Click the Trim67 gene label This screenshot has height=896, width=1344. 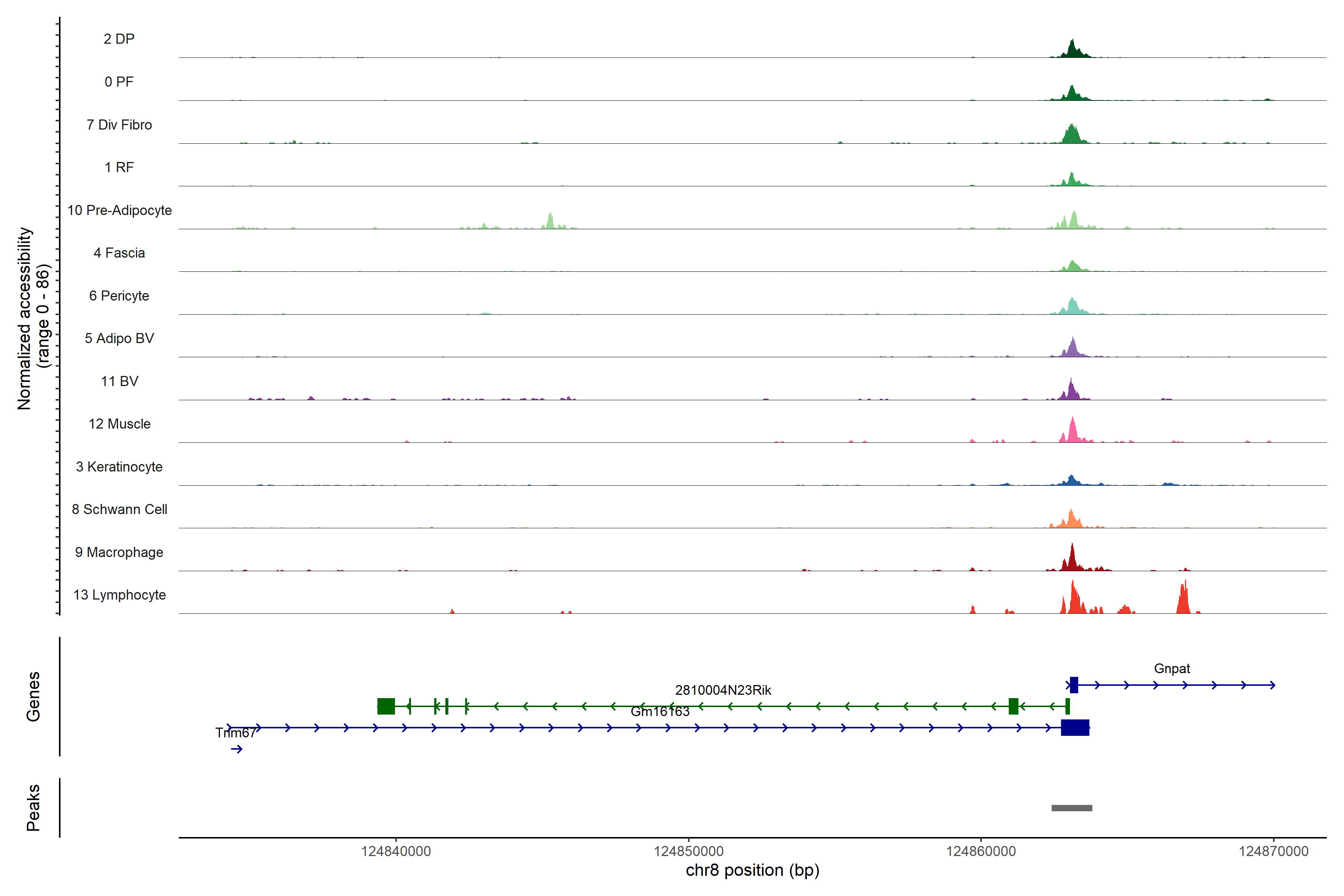[235, 732]
